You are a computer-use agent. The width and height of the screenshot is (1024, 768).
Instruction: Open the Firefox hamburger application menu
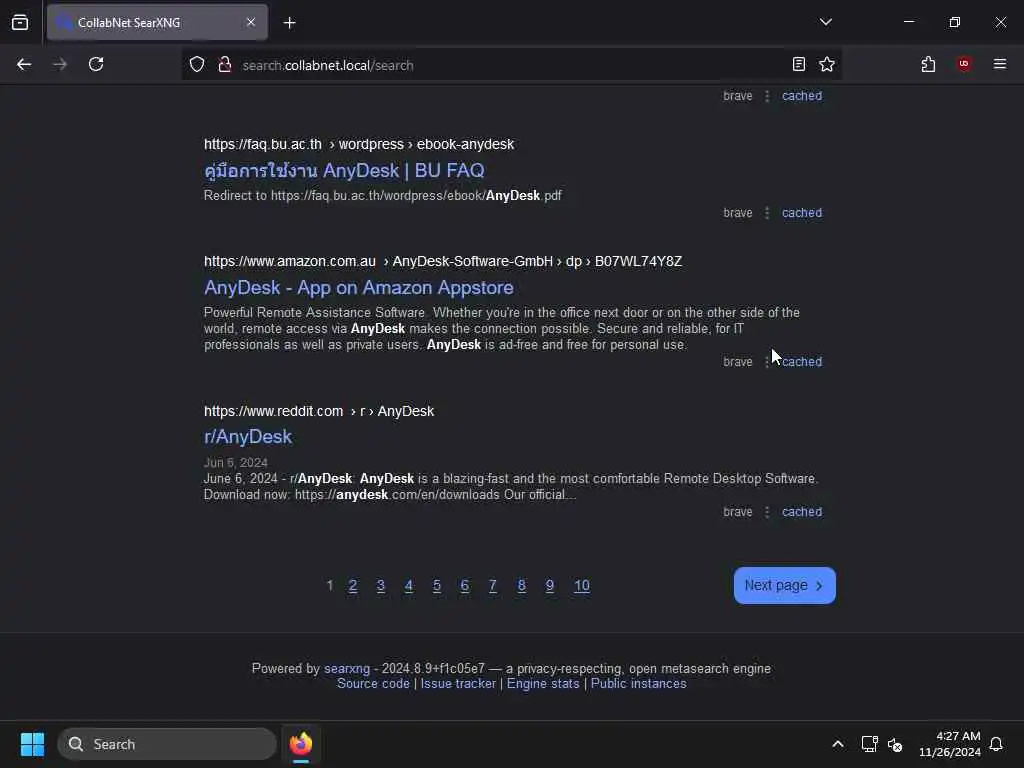999,64
